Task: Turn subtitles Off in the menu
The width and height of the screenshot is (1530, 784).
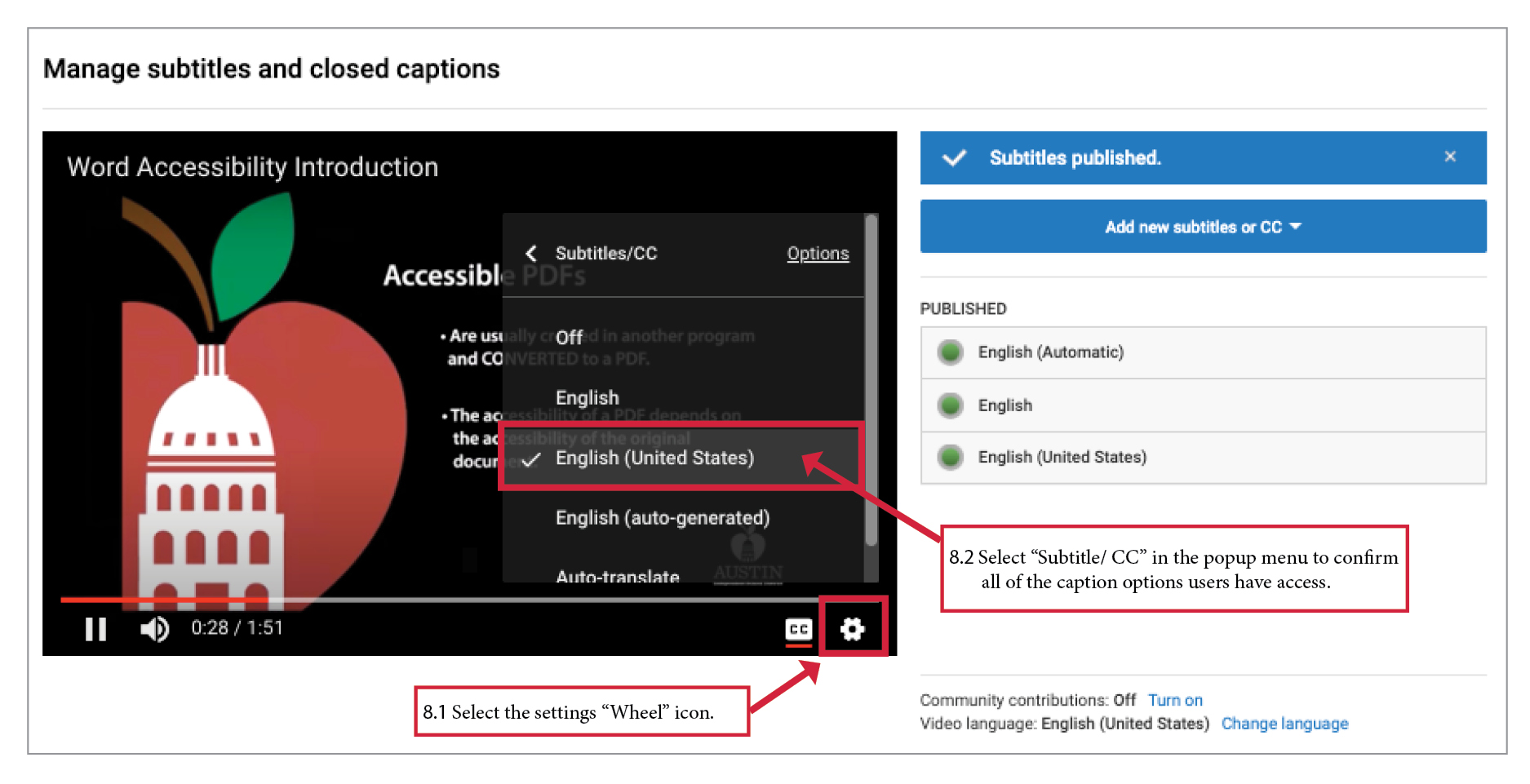Action: point(569,338)
